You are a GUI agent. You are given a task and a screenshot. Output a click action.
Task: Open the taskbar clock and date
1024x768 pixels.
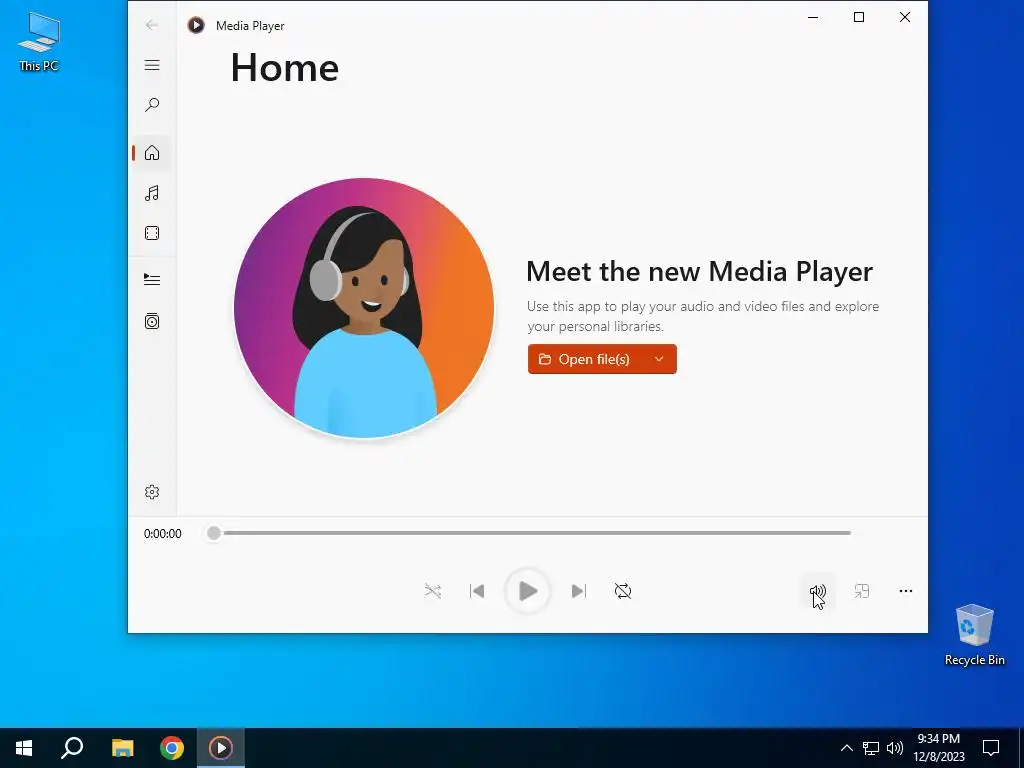point(938,748)
